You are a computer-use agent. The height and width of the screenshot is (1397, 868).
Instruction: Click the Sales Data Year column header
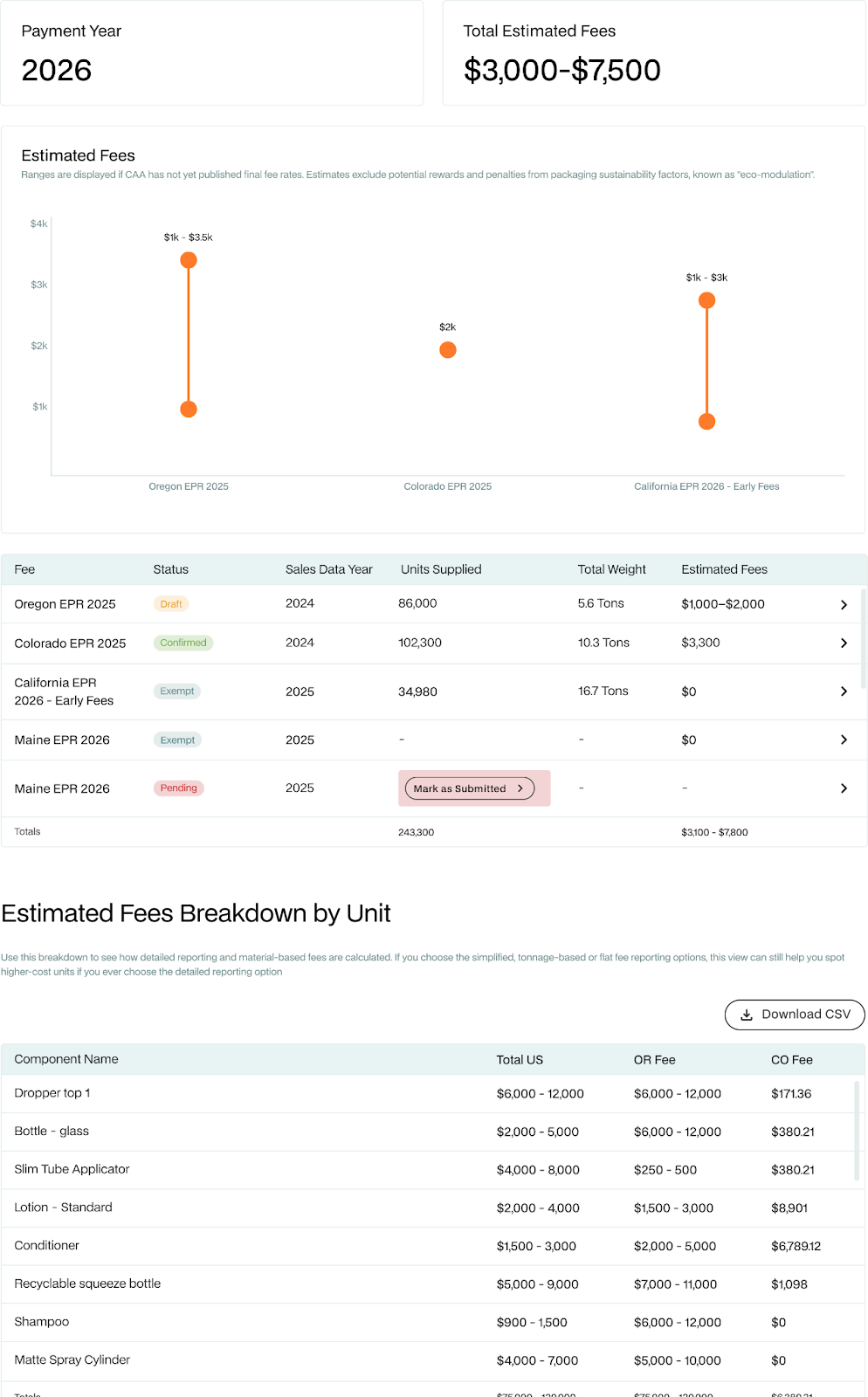point(329,569)
